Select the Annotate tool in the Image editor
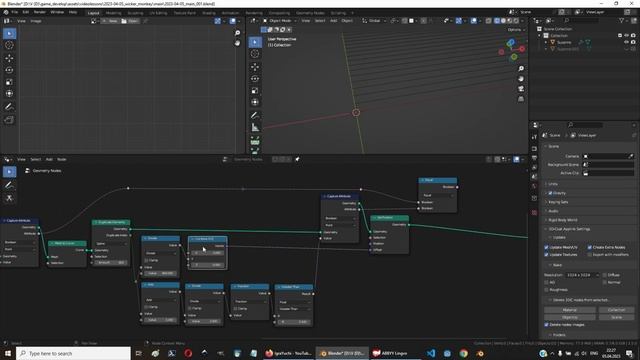The width and height of the screenshot is (640, 360). tap(9, 107)
